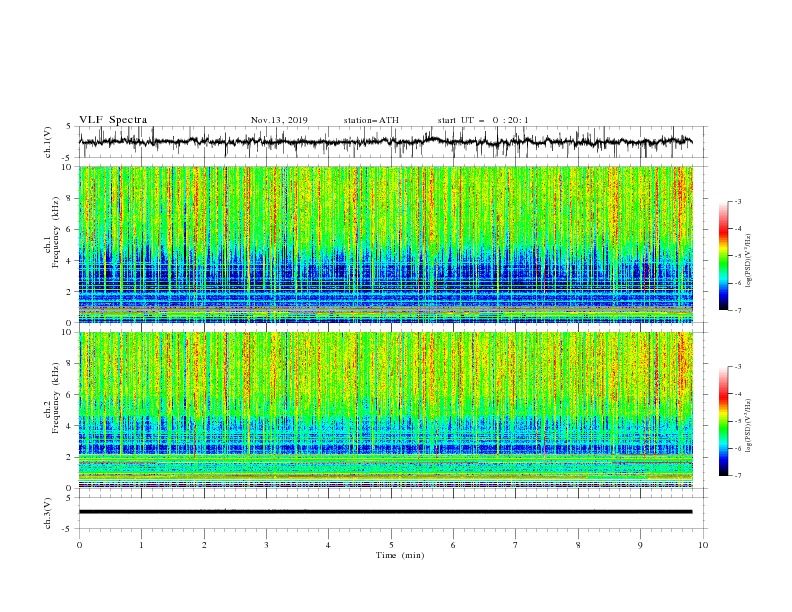The image size is (792, 612).
Task: Click the time axis tick label '5'
Action: 391,545
